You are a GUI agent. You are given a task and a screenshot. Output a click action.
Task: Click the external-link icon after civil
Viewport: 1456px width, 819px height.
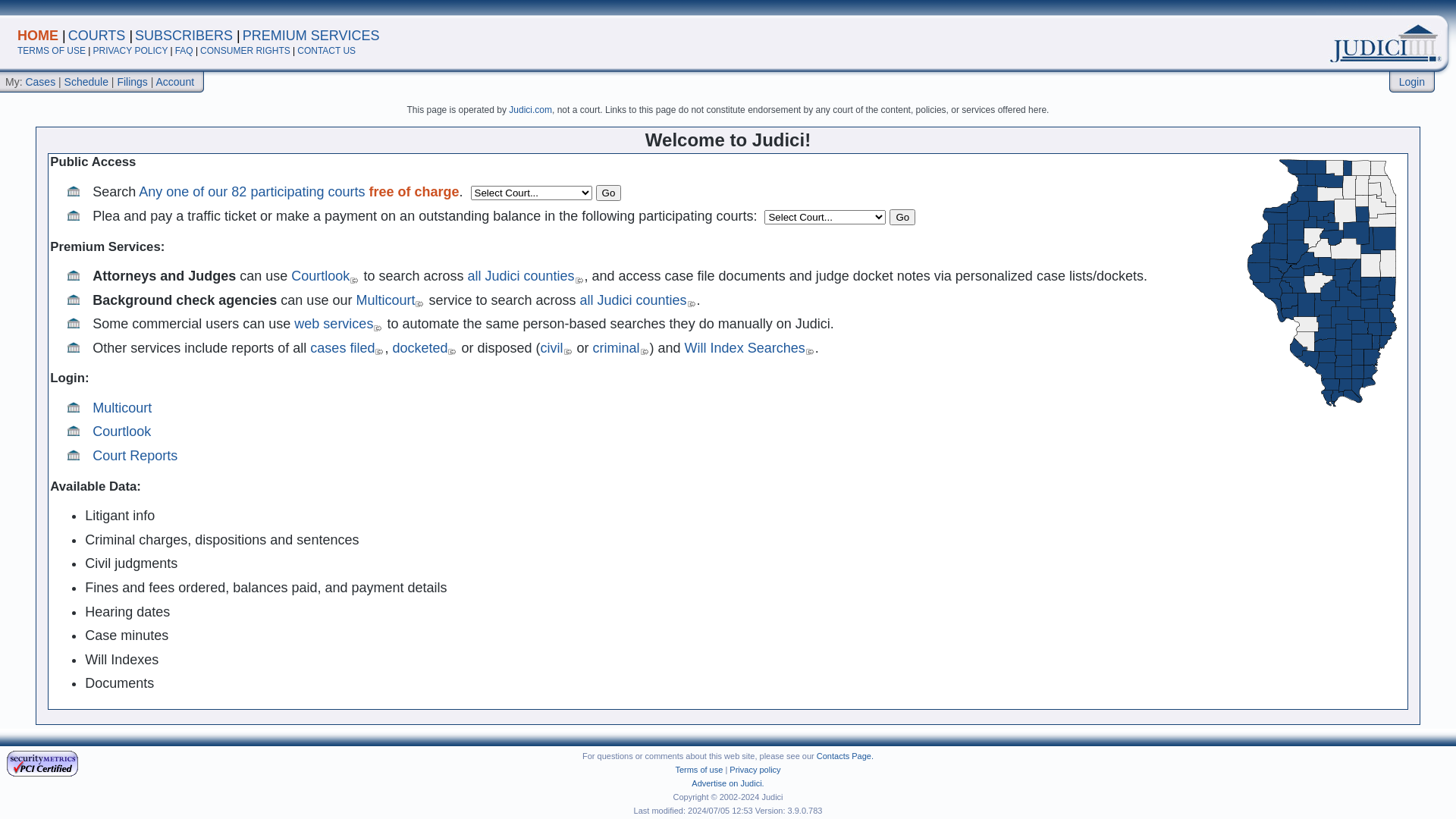pos(568,353)
